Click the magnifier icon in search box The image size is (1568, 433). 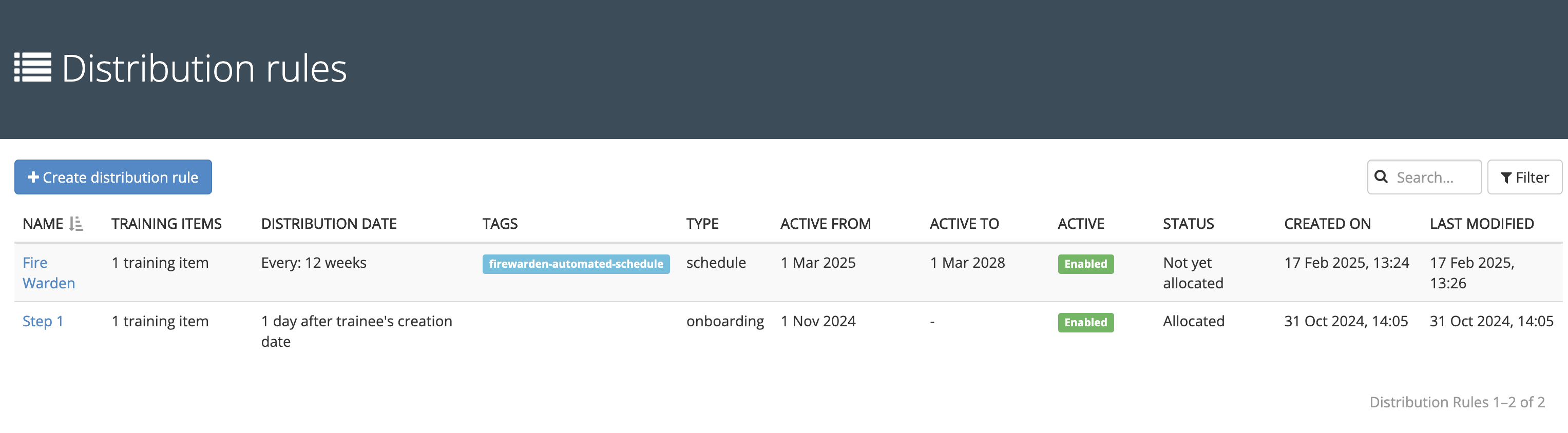[1381, 177]
